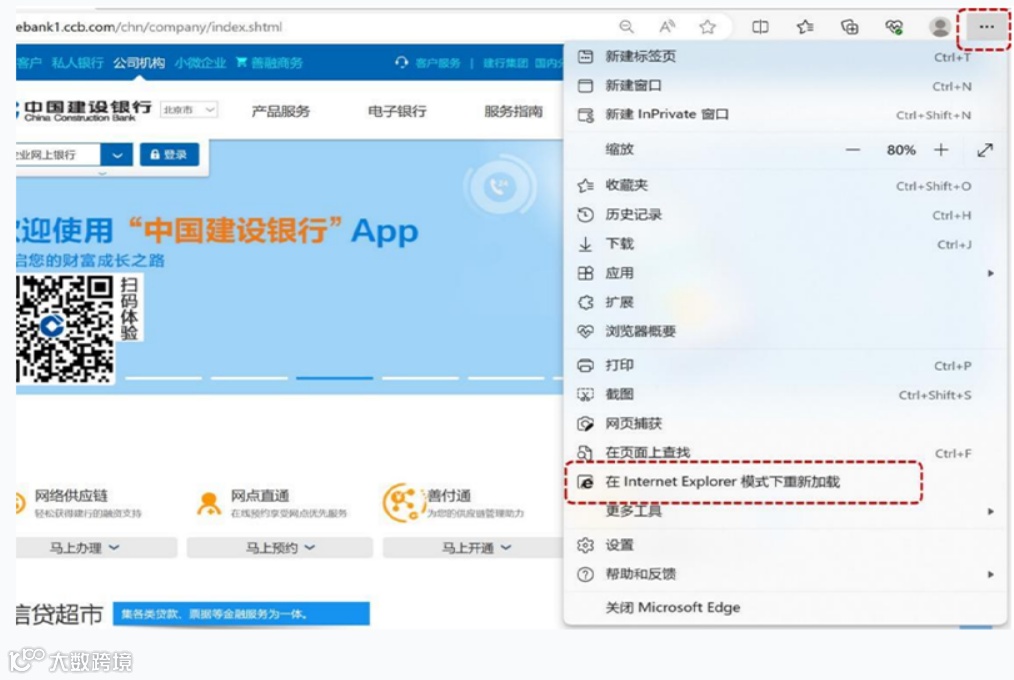Select 打印 menu item
1014x680 pixels.
(x=784, y=366)
